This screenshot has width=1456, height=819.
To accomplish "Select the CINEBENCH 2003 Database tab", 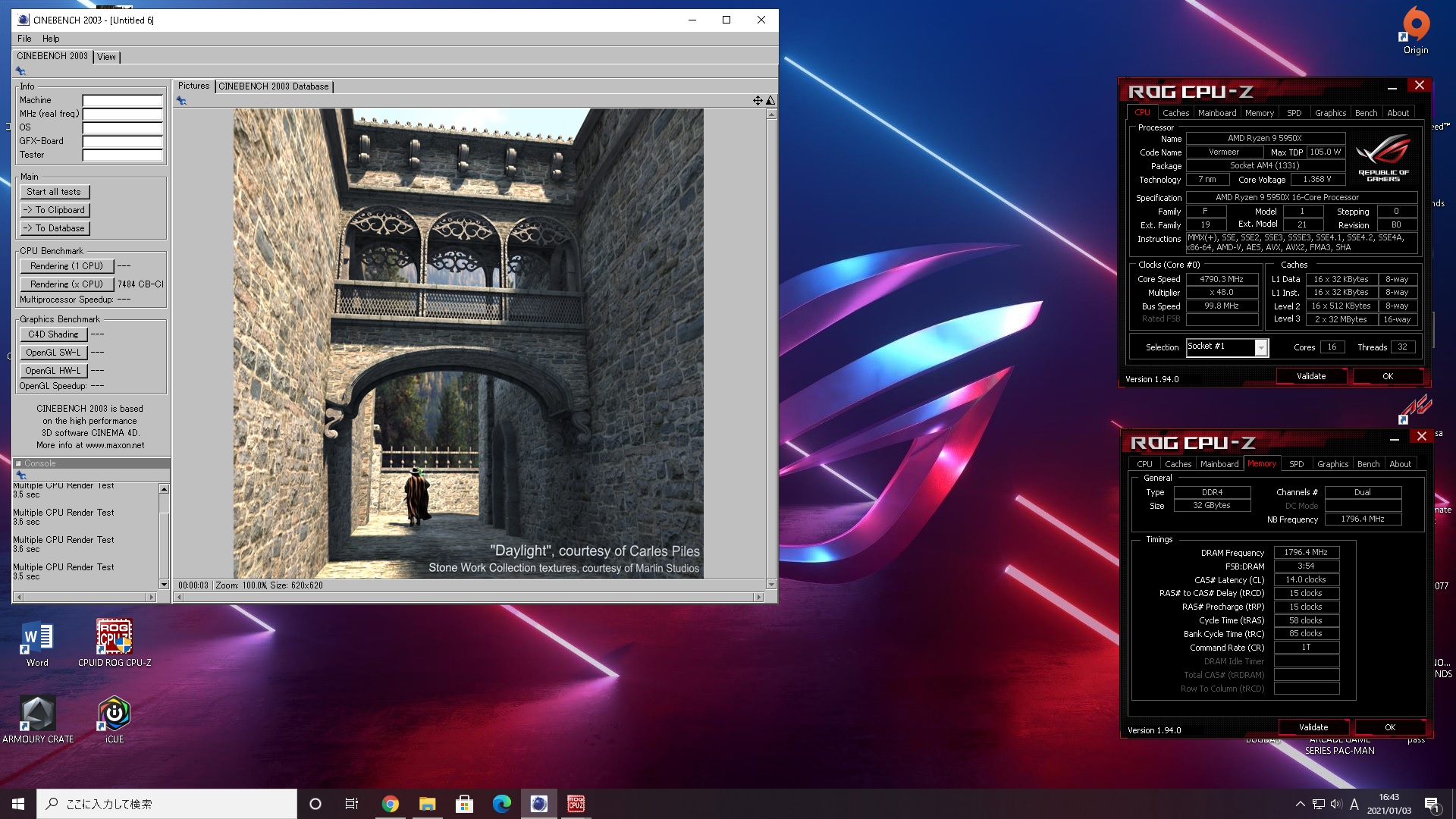I will 274,86.
